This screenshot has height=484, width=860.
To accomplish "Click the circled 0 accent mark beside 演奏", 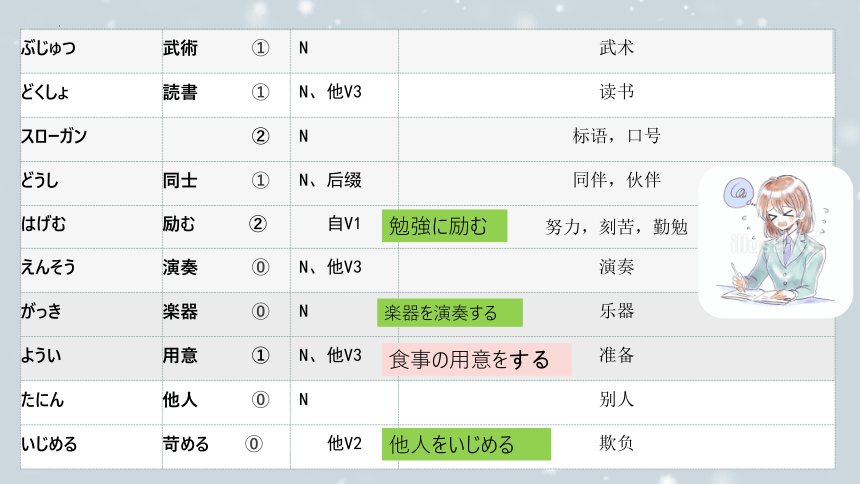I will click(x=261, y=267).
